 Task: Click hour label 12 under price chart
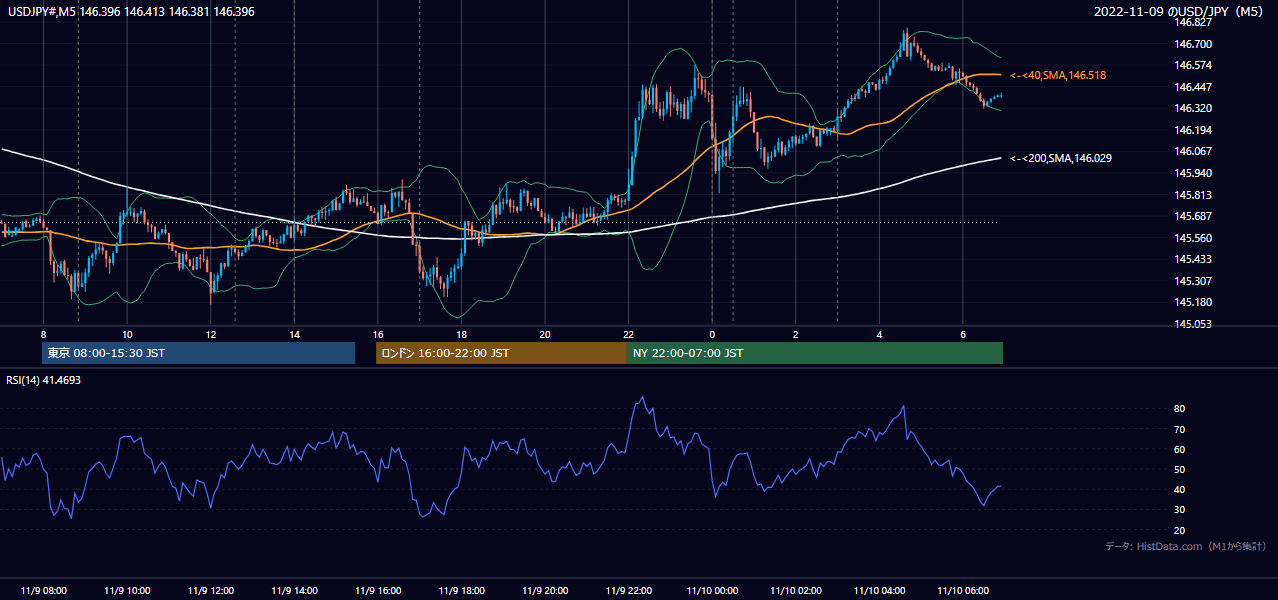click(x=210, y=334)
